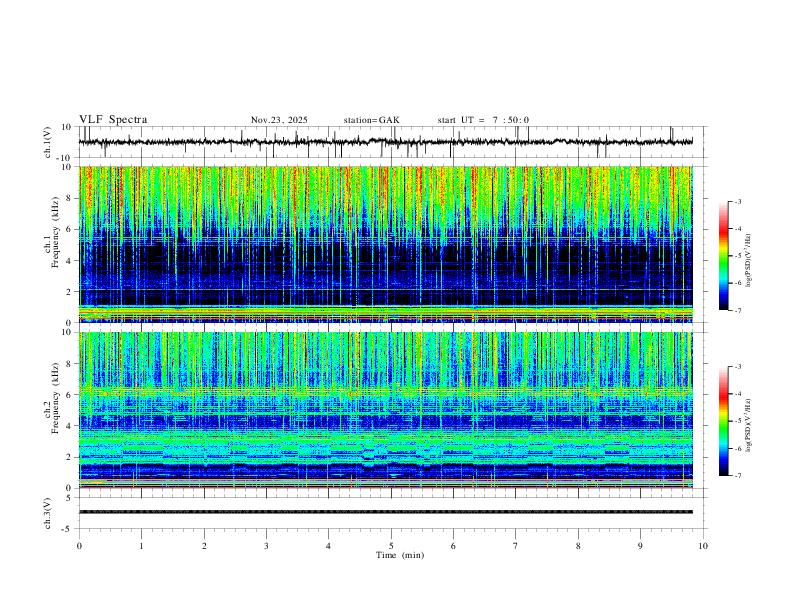This screenshot has height=612, width=792.
Task: Click the "5" tick on ch.3 voltage axis
Action: 69,498
